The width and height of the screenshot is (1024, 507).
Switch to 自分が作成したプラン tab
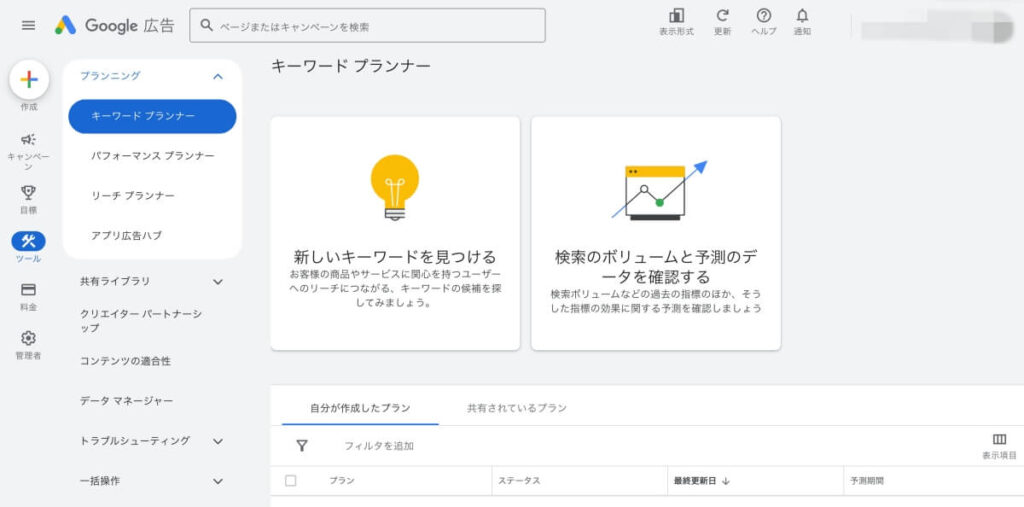click(x=360, y=408)
